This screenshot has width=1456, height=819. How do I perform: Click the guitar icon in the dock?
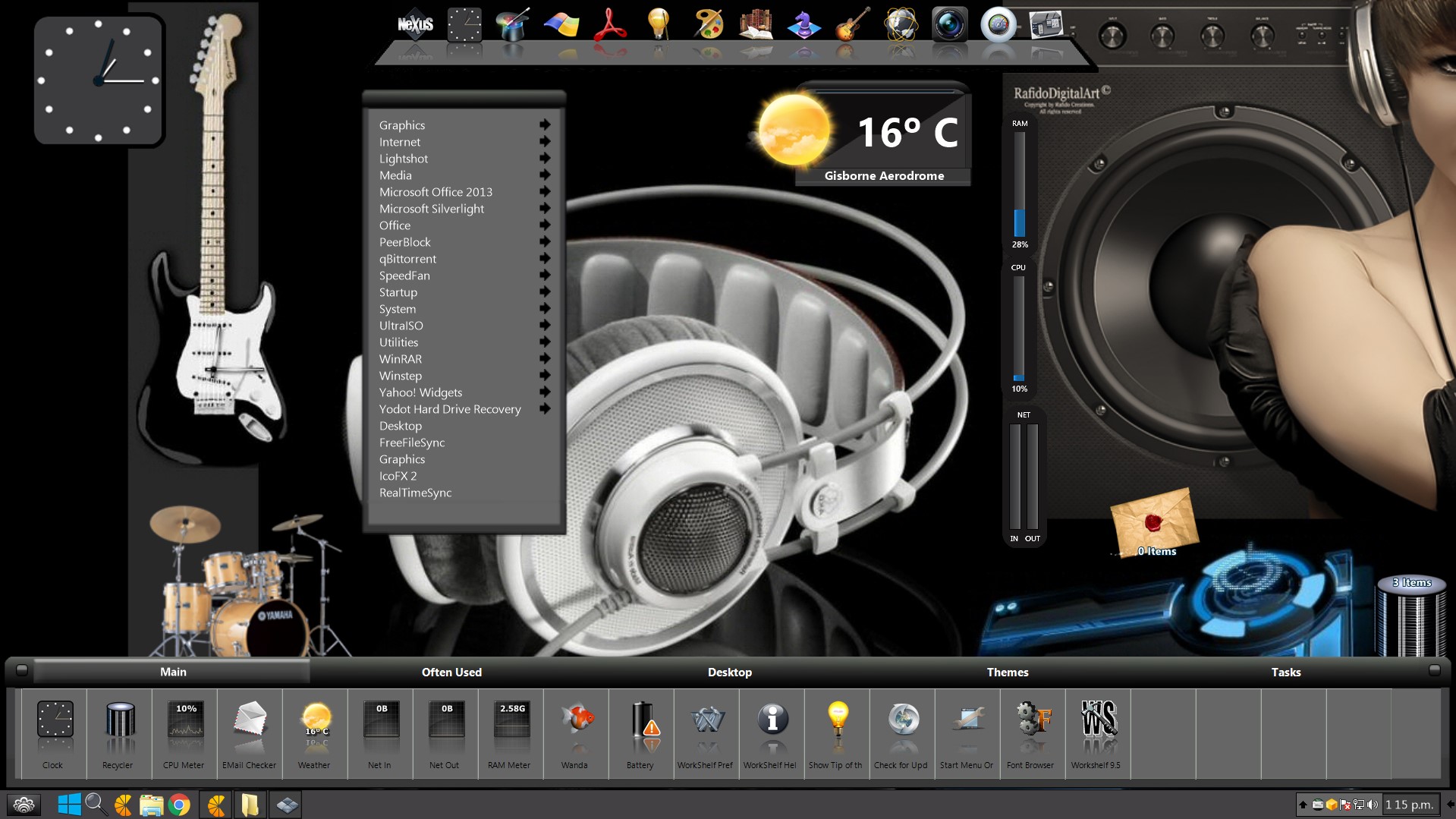click(x=851, y=26)
